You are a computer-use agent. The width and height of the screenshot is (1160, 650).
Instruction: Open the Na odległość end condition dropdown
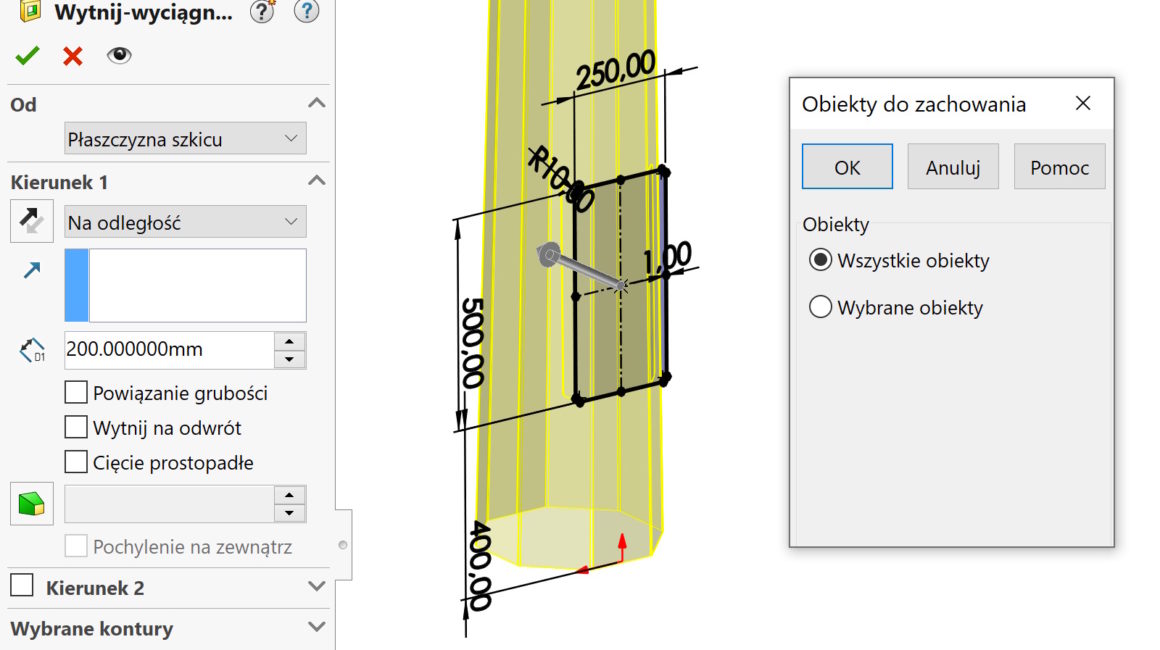(185, 222)
